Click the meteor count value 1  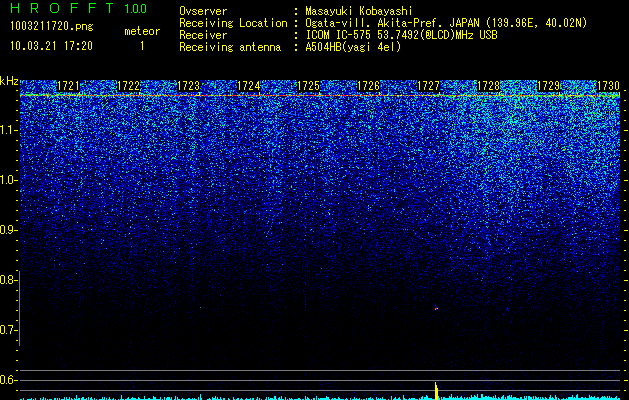[x=142, y=46]
